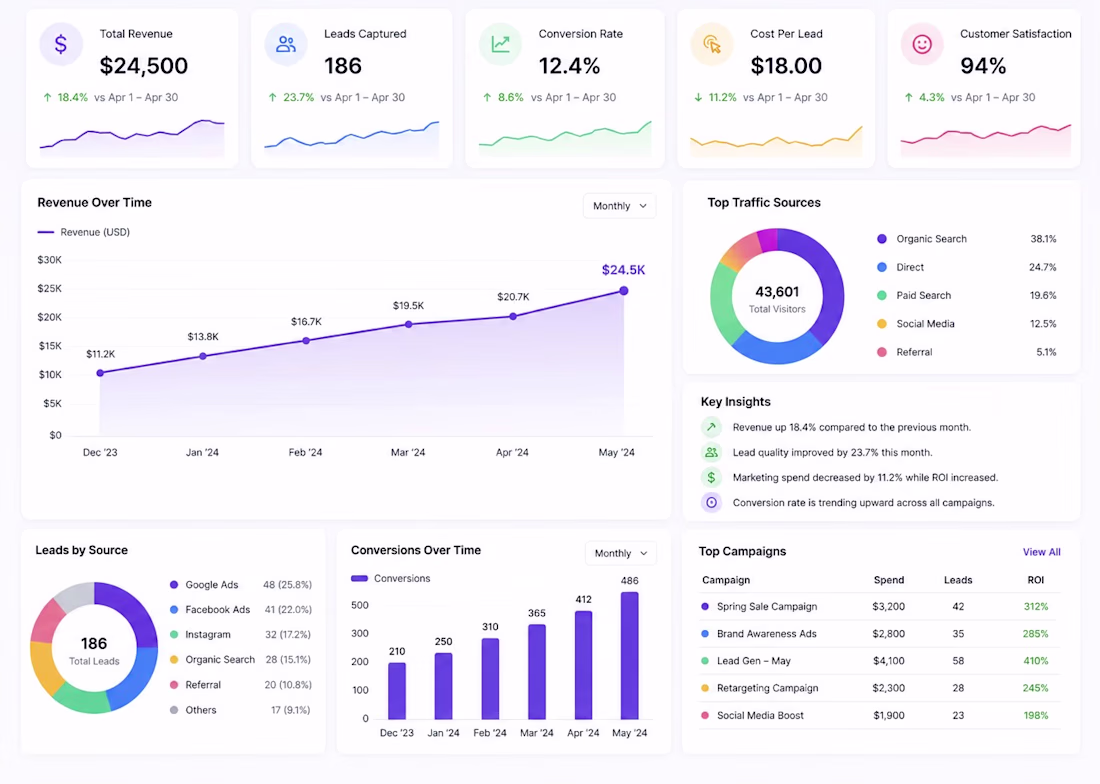Open the Monthly dropdown in Revenue Over Time
The height and width of the screenshot is (784, 1100).
coord(619,206)
